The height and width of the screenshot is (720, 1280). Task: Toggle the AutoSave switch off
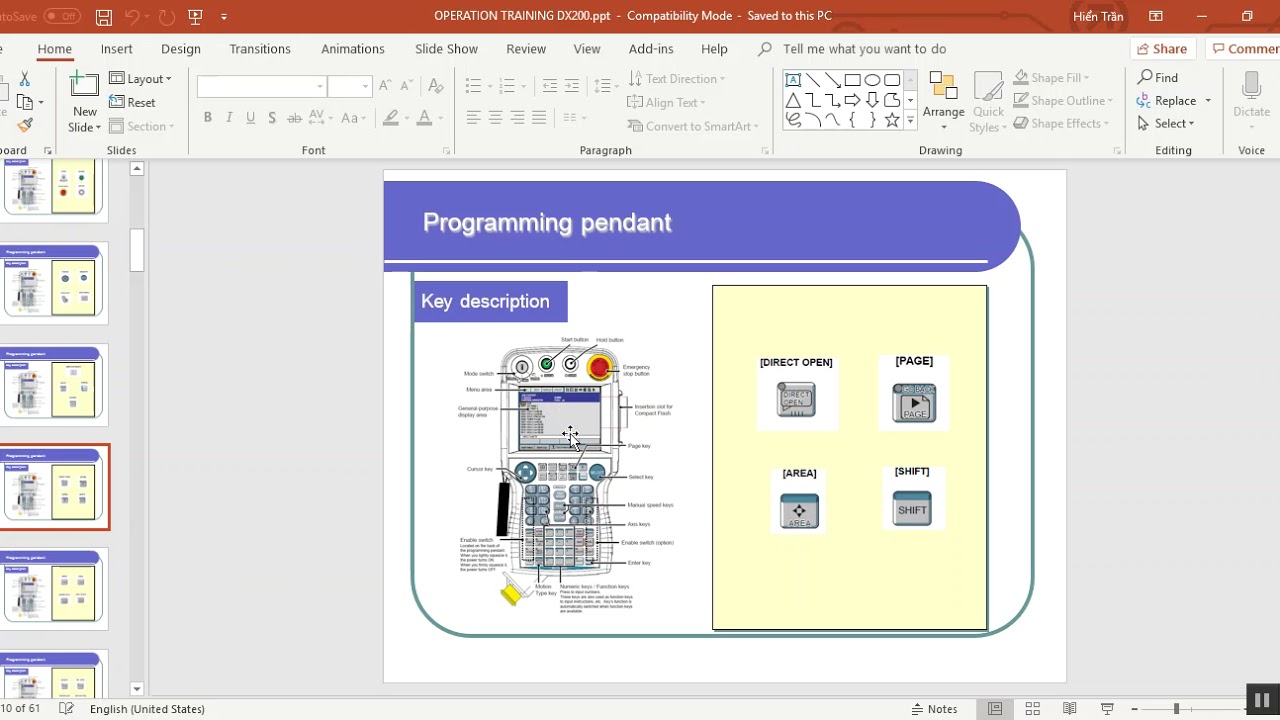point(61,16)
